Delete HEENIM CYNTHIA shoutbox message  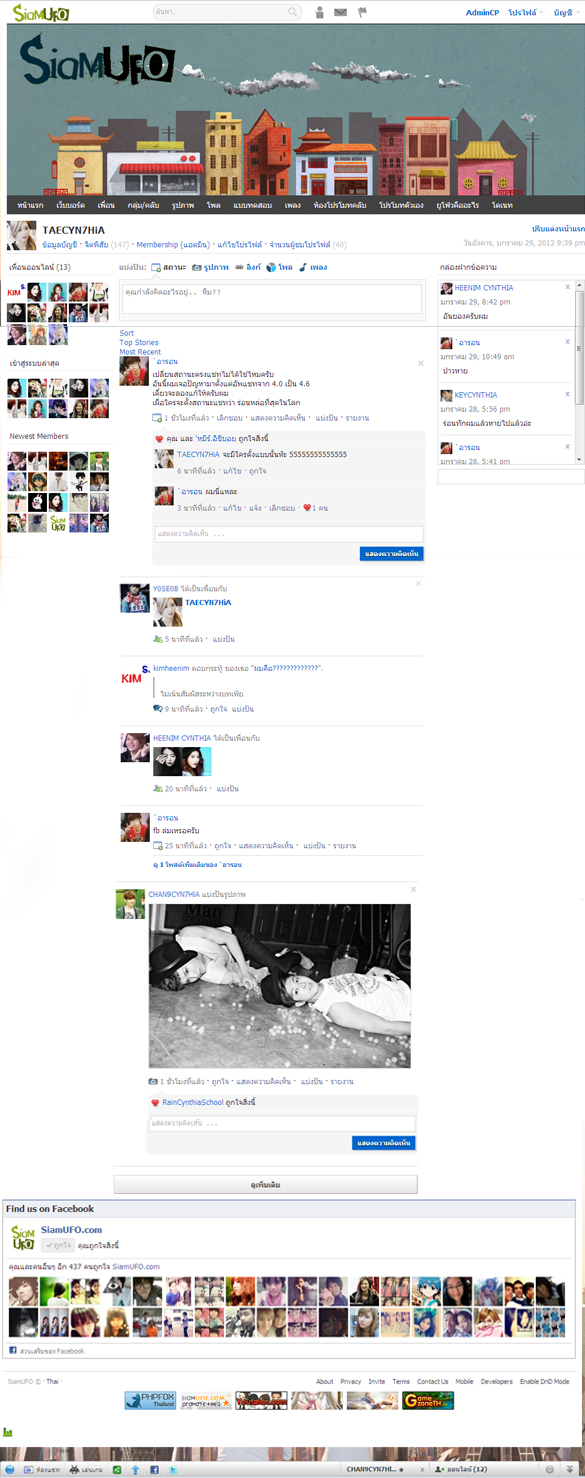point(567,287)
